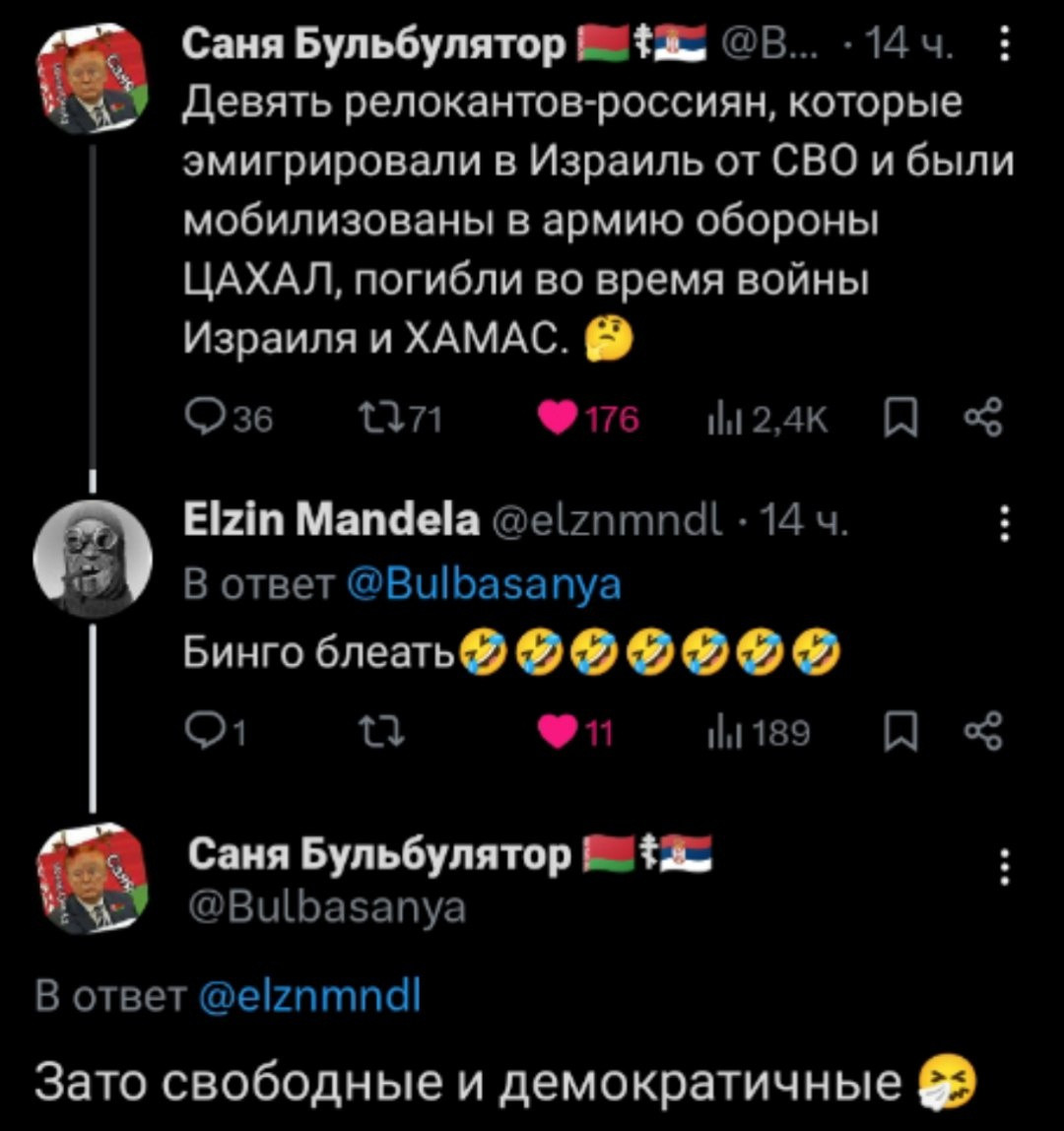
Task: Open more options on the bottom reply
Action: click(1003, 867)
